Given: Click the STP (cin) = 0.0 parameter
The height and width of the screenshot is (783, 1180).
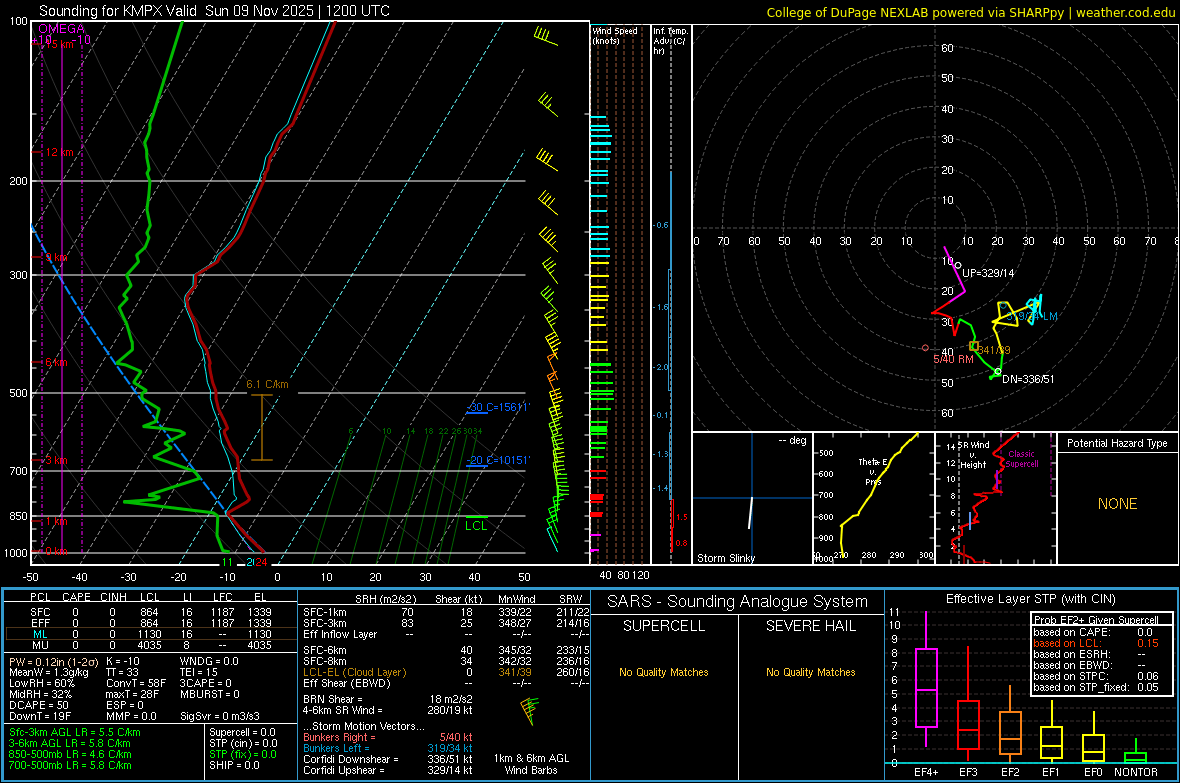Looking at the screenshot, I should (x=243, y=743).
